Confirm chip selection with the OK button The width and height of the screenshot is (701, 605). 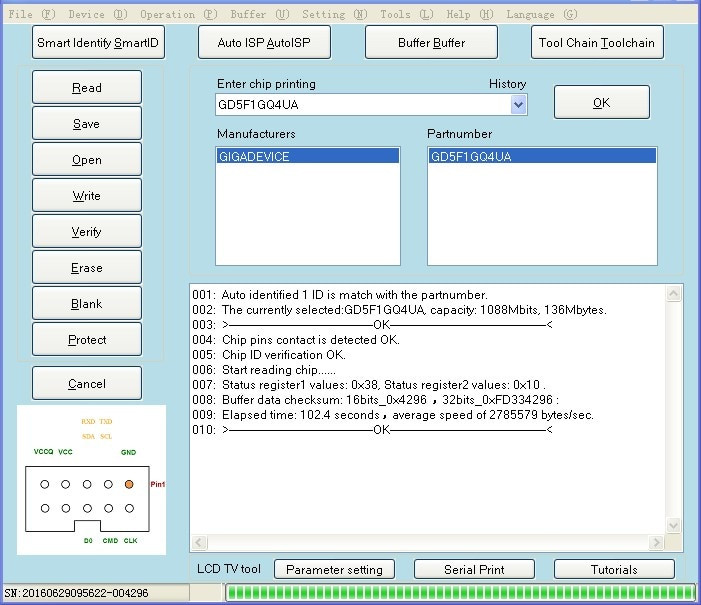602,102
